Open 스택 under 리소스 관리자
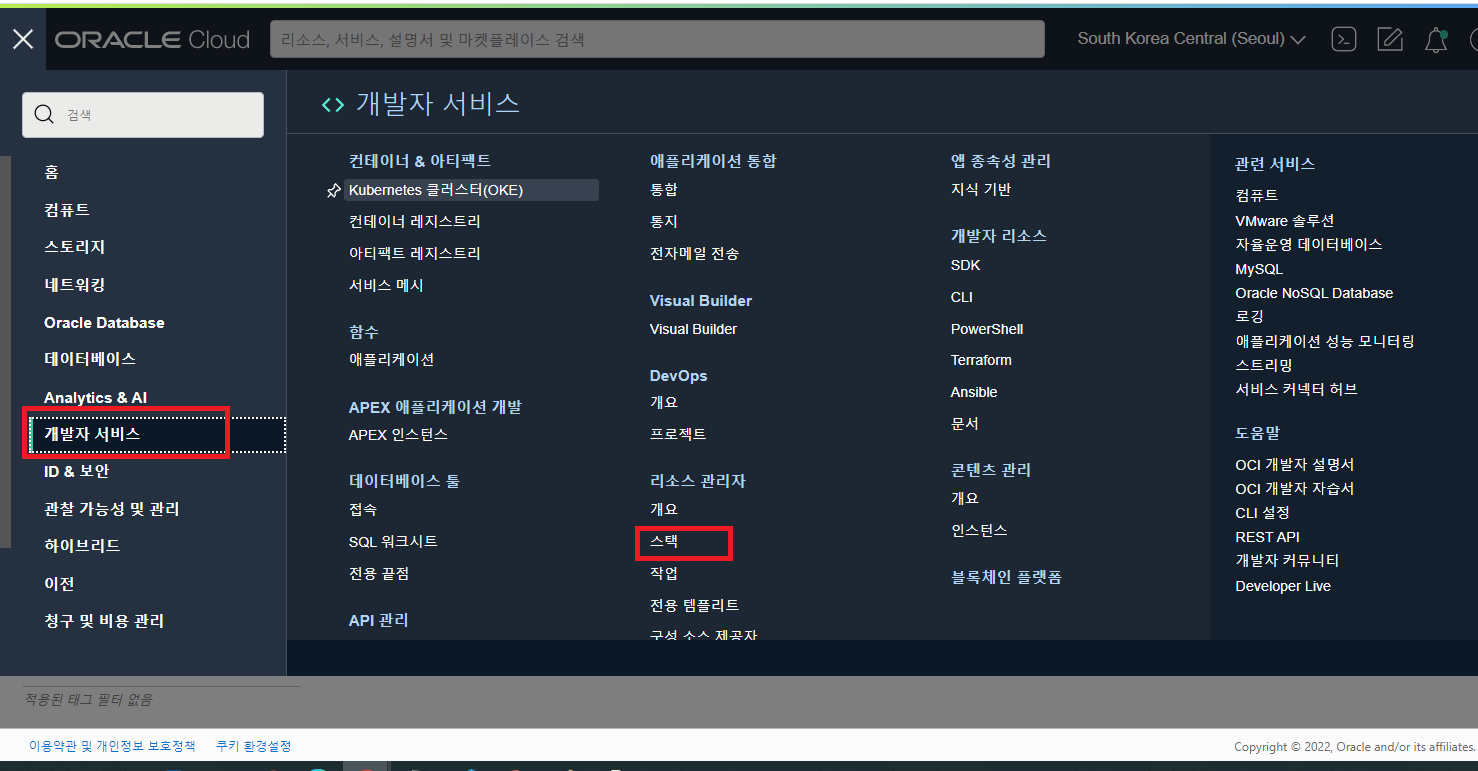 click(664, 541)
